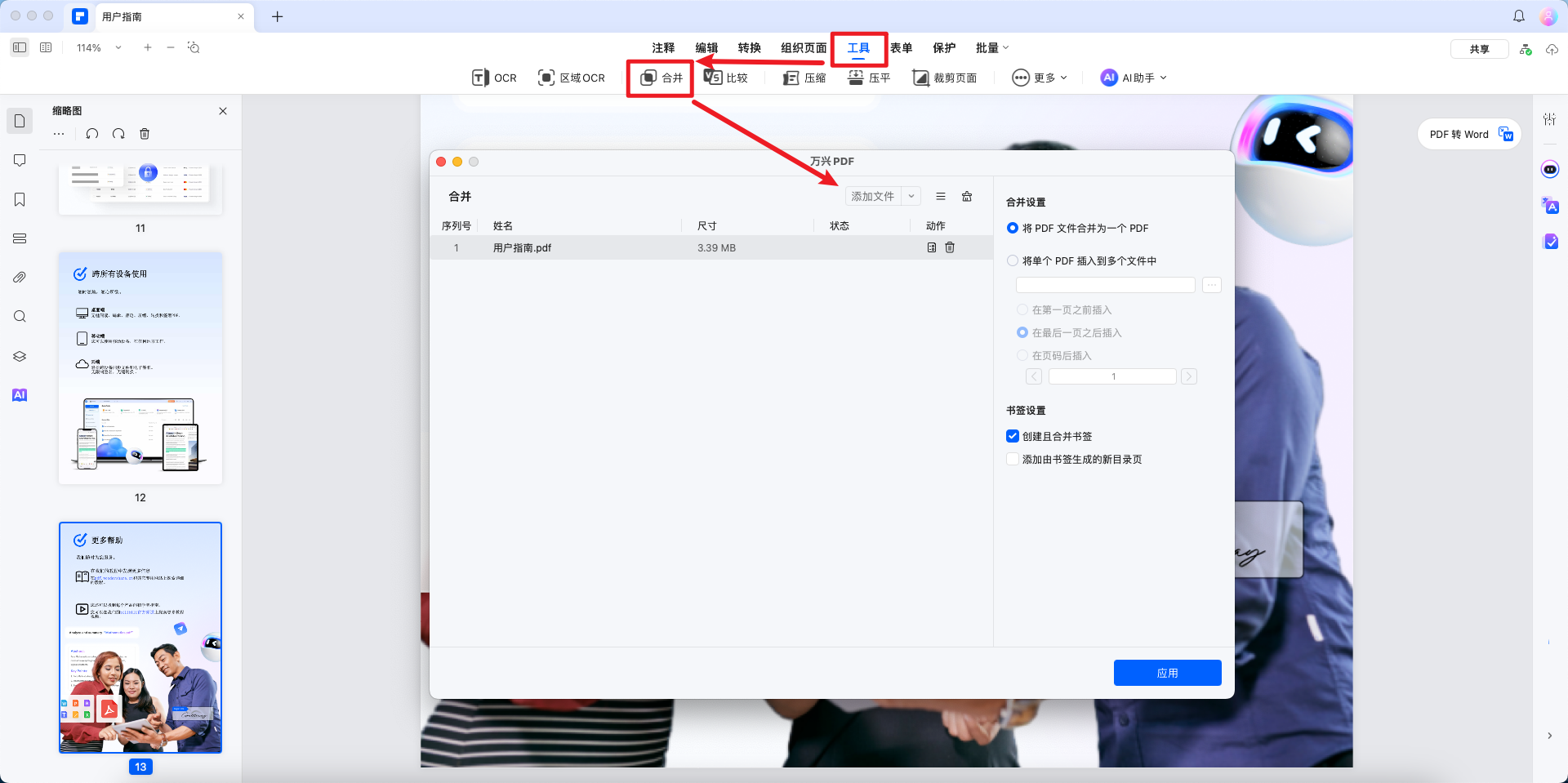The height and width of the screenshot is (783, 1568).
Task: Clear the merge file list with the broom icon
Action: point(967,196)
